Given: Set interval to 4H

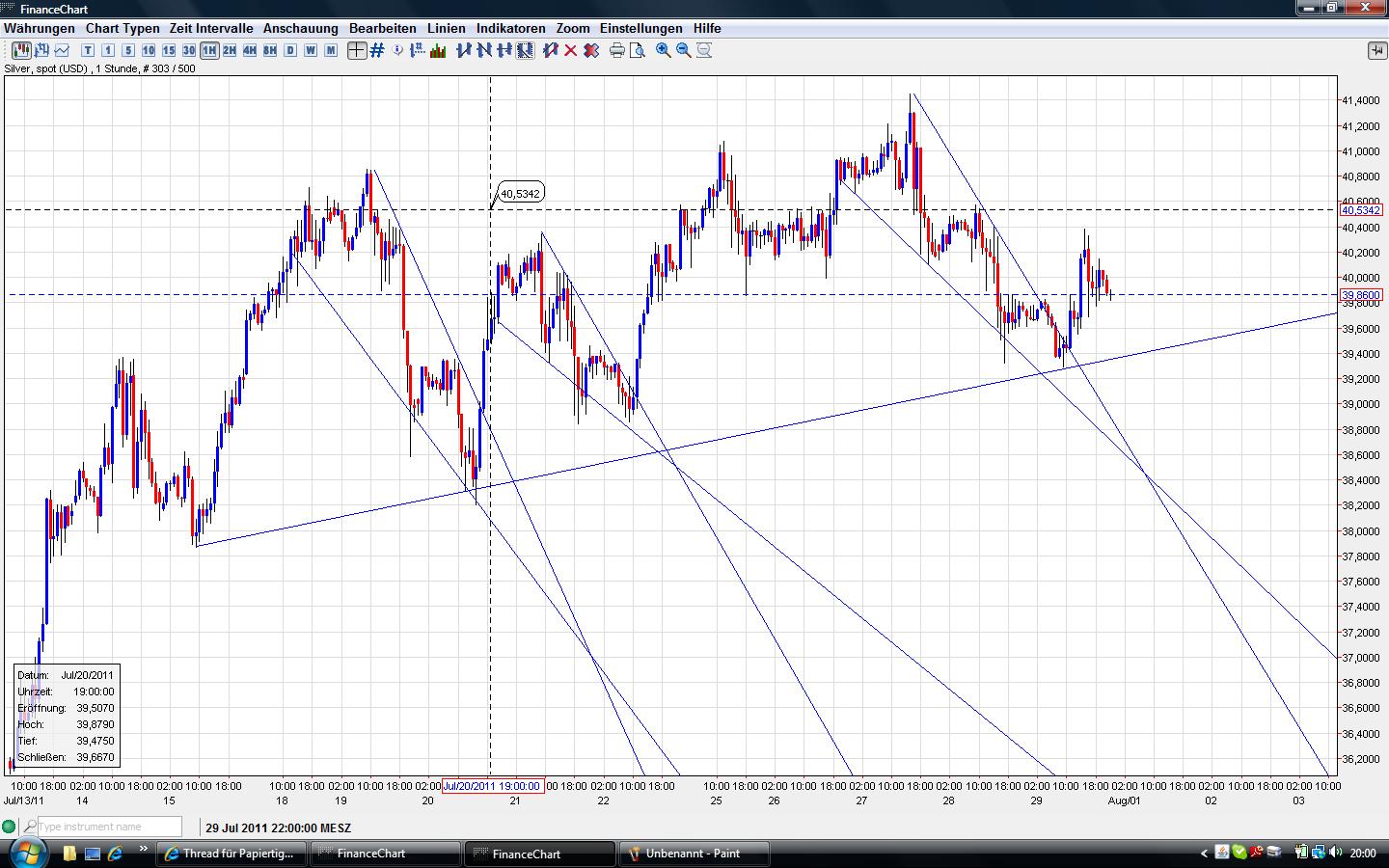Looking at the screenshot, I should [x=250, y=50].
